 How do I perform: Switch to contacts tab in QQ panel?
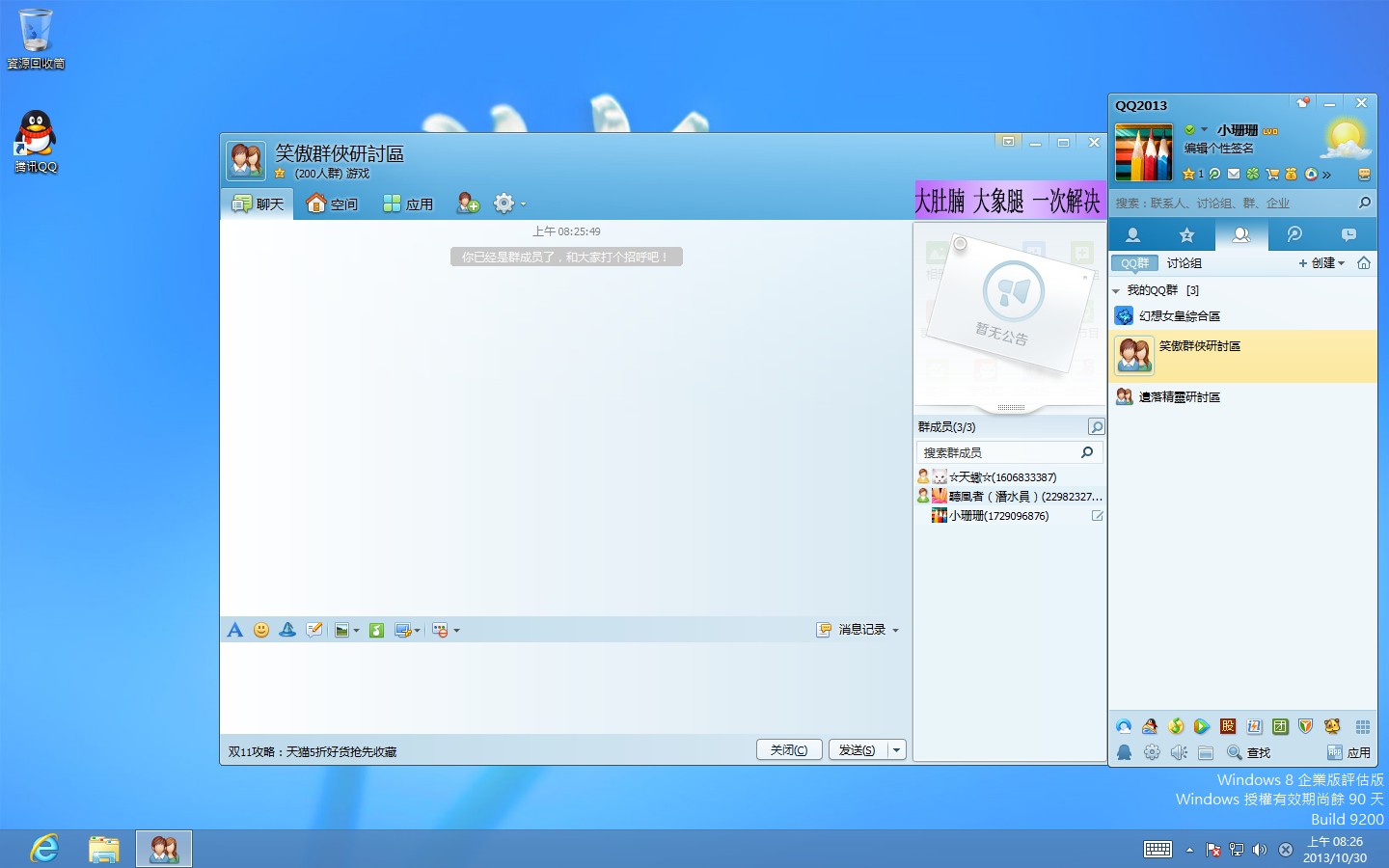click(x=1133, y=234)
